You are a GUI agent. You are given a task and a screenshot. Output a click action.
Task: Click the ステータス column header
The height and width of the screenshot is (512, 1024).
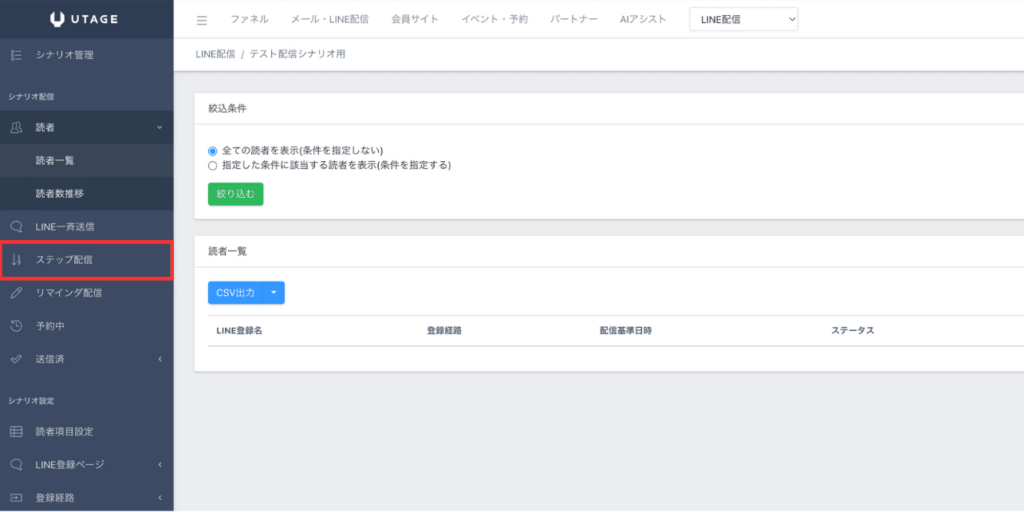click(852, 330)
